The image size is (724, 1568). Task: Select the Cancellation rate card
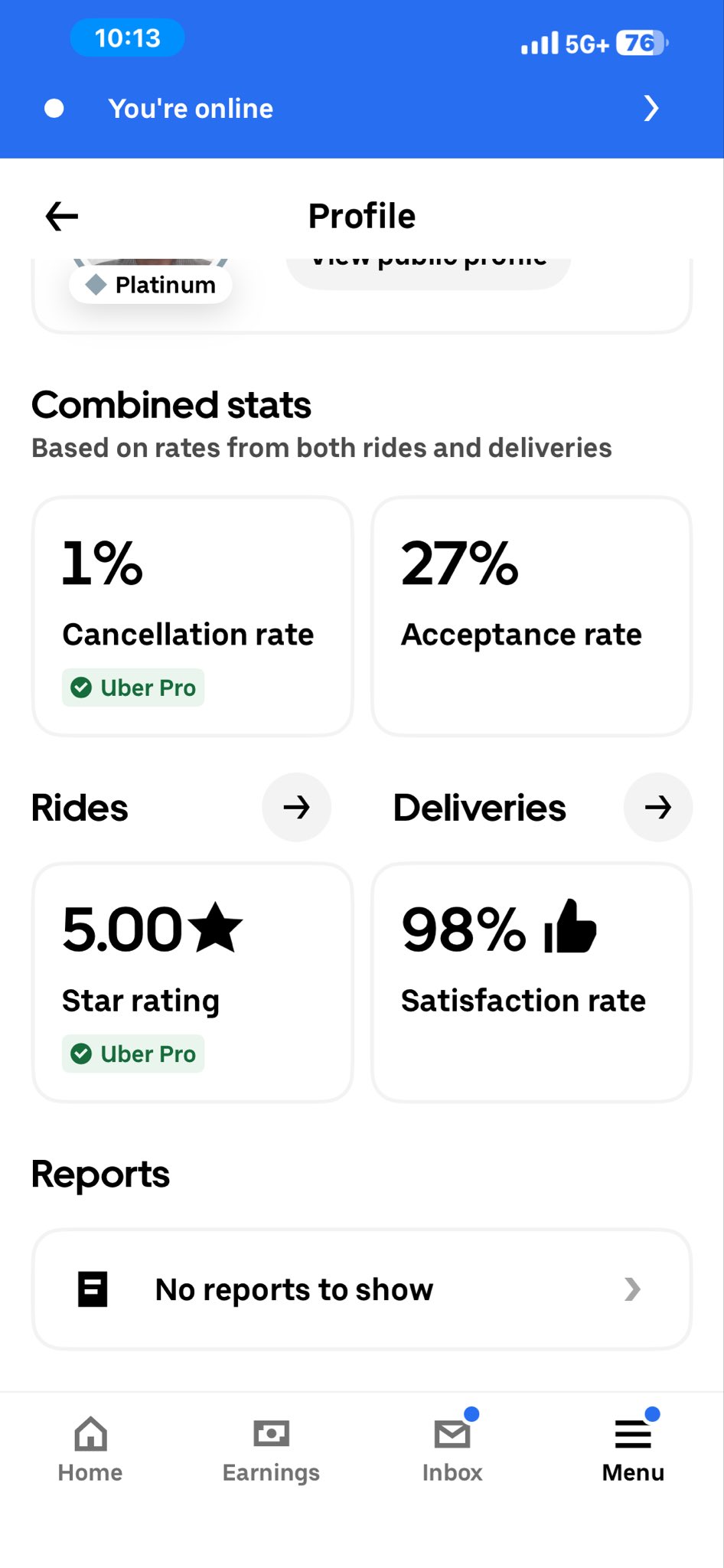193,616
